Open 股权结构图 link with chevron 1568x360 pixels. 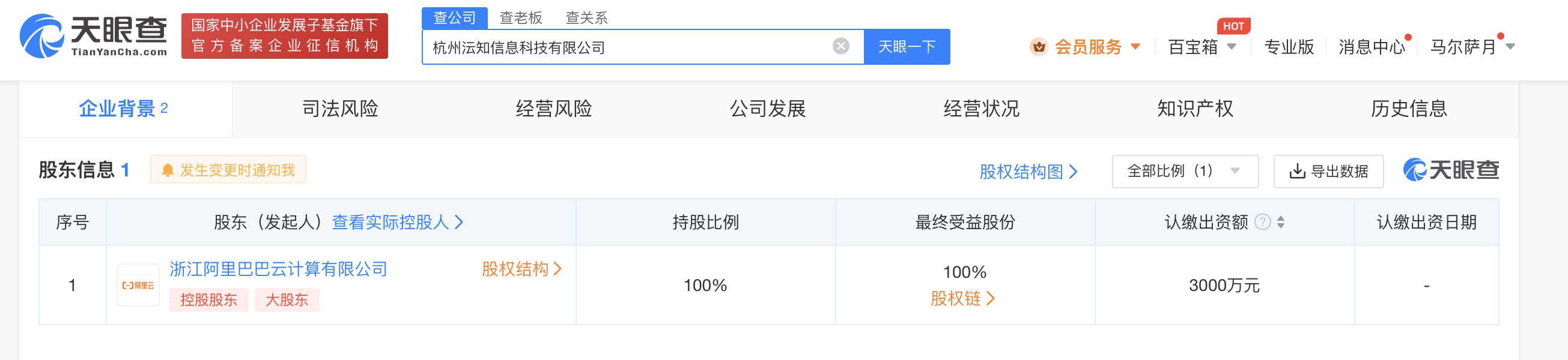(1029, 172)
